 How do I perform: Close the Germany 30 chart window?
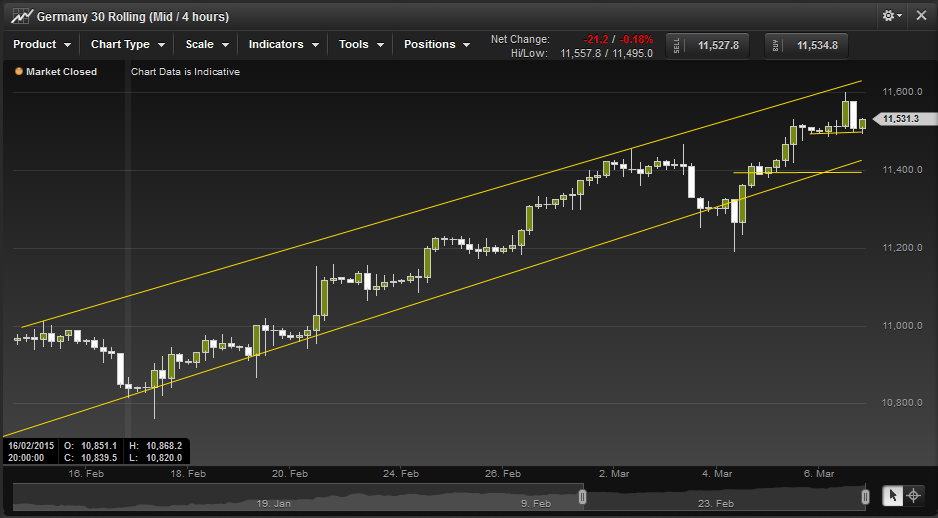pyautogui.click(x=921, y=16)
